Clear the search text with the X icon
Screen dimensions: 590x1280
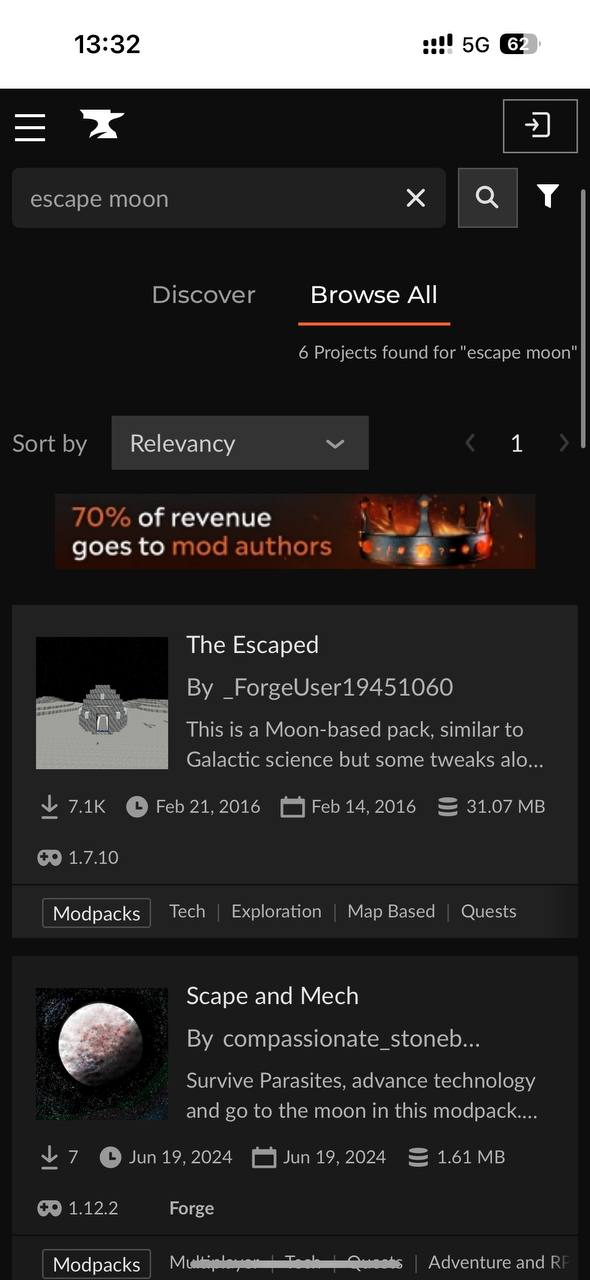pyautogui.click(x=416, y=198)
